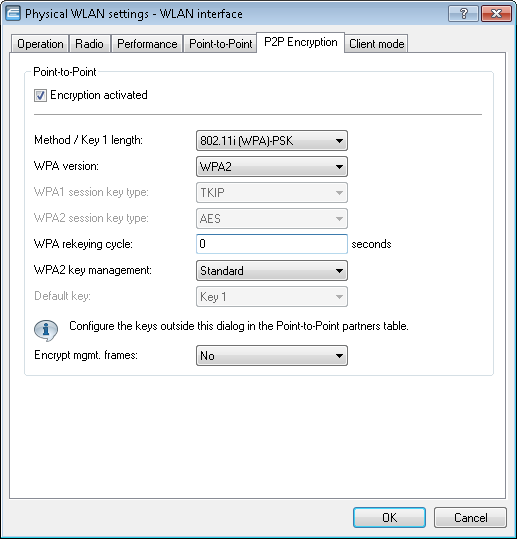Open the WPA2 key management dropdown
The width and height of the screenshot is (517, 539).
(272, 271)
